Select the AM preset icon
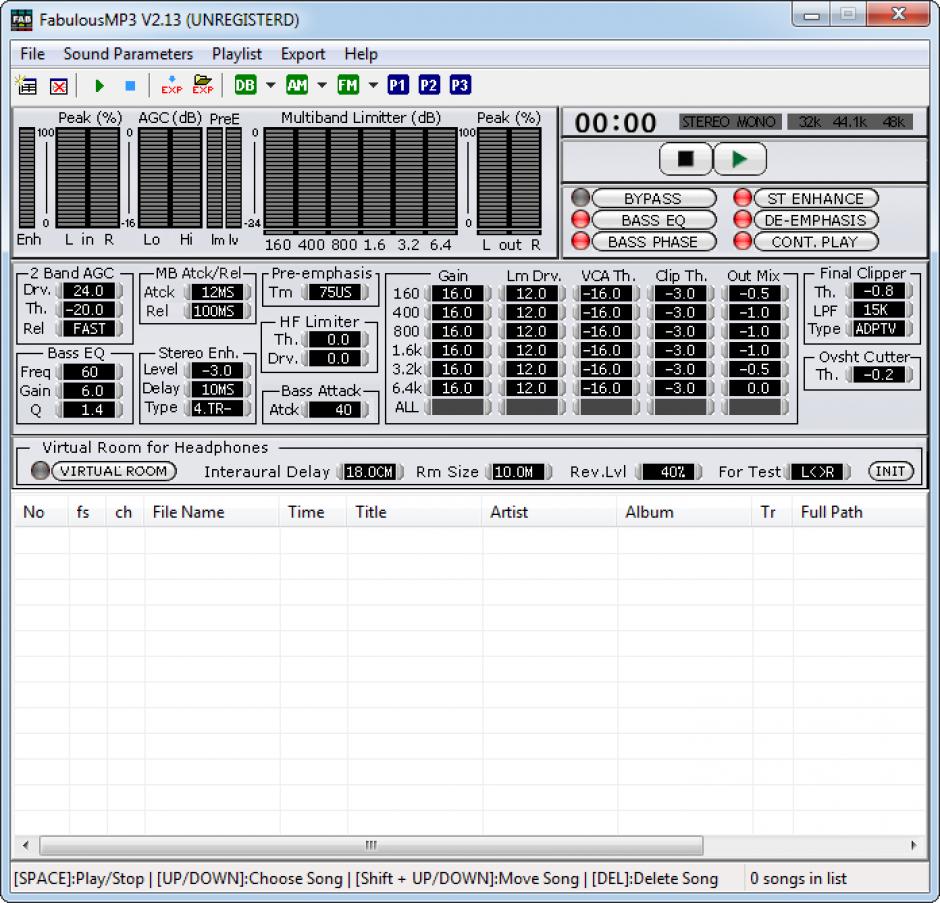This screenshot has width=940, height=903. [x=297, y=86]
